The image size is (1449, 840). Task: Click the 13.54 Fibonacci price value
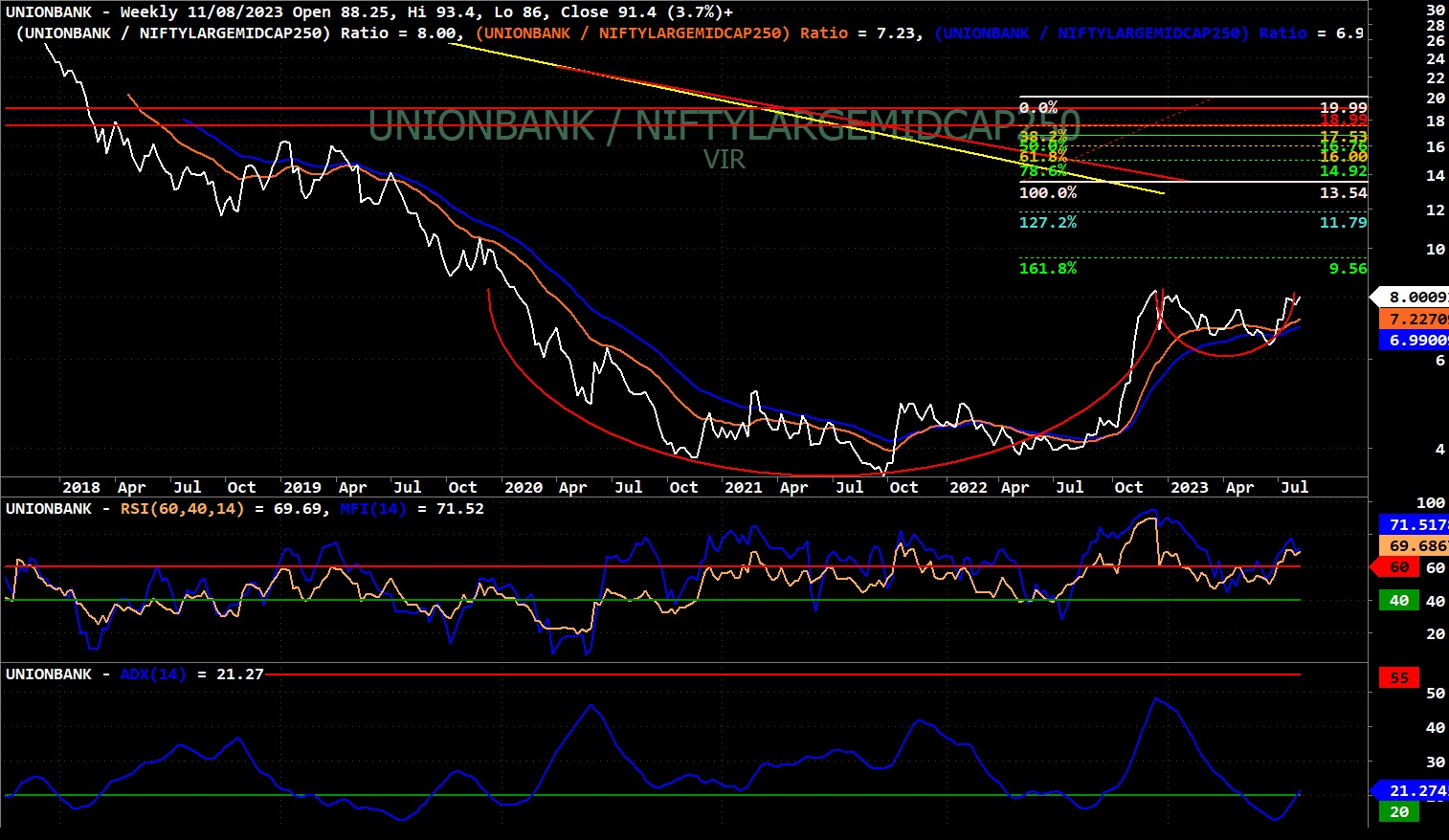coord(1344,193)
